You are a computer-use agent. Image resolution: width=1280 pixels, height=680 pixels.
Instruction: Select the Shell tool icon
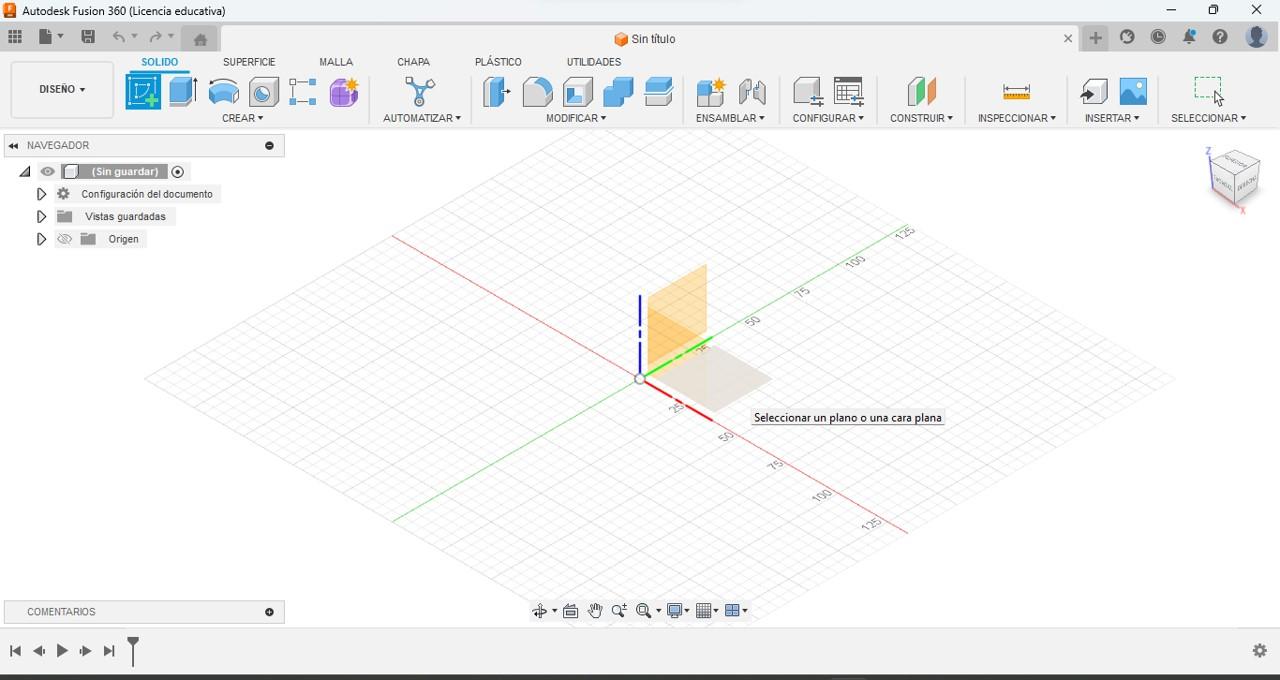coord(578,92)
